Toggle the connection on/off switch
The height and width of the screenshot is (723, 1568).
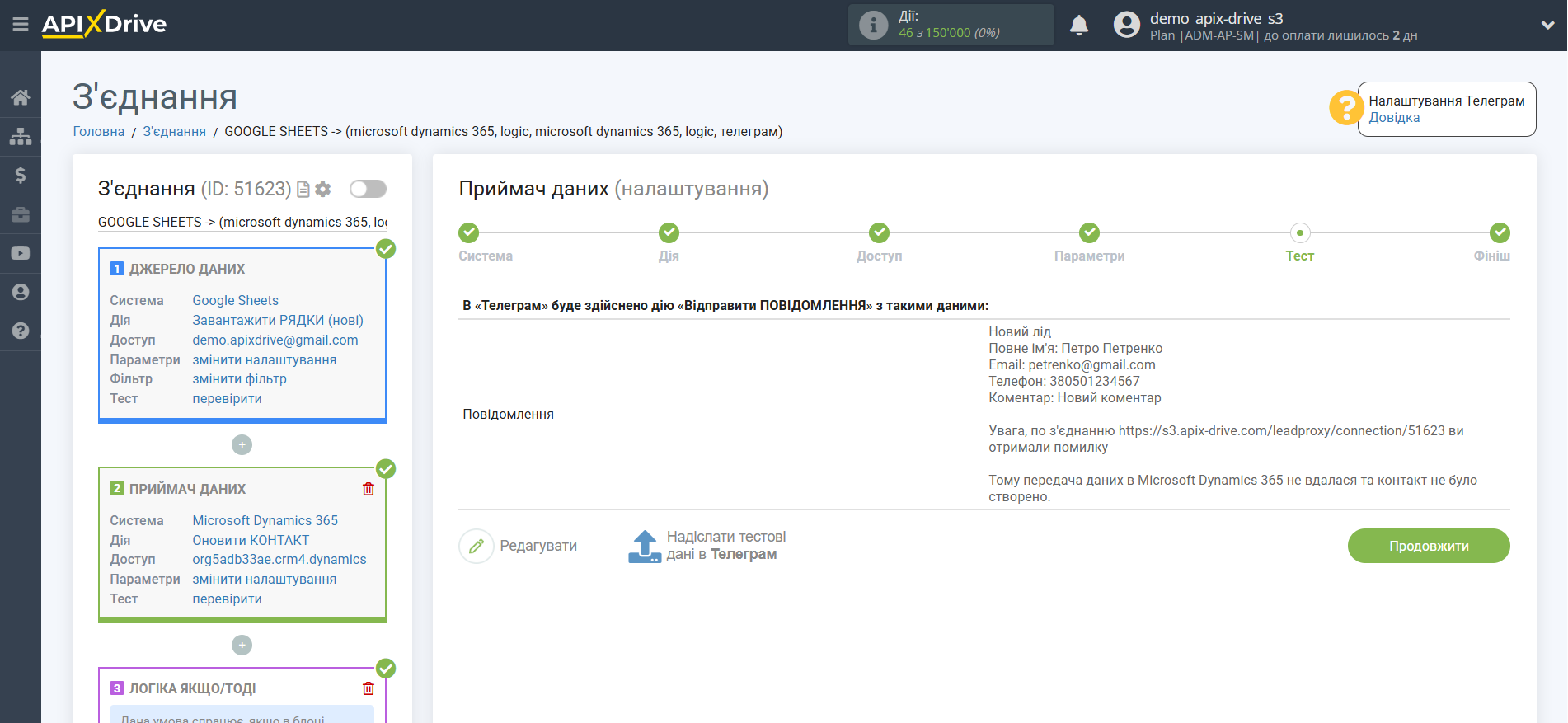tap(368, 189)
